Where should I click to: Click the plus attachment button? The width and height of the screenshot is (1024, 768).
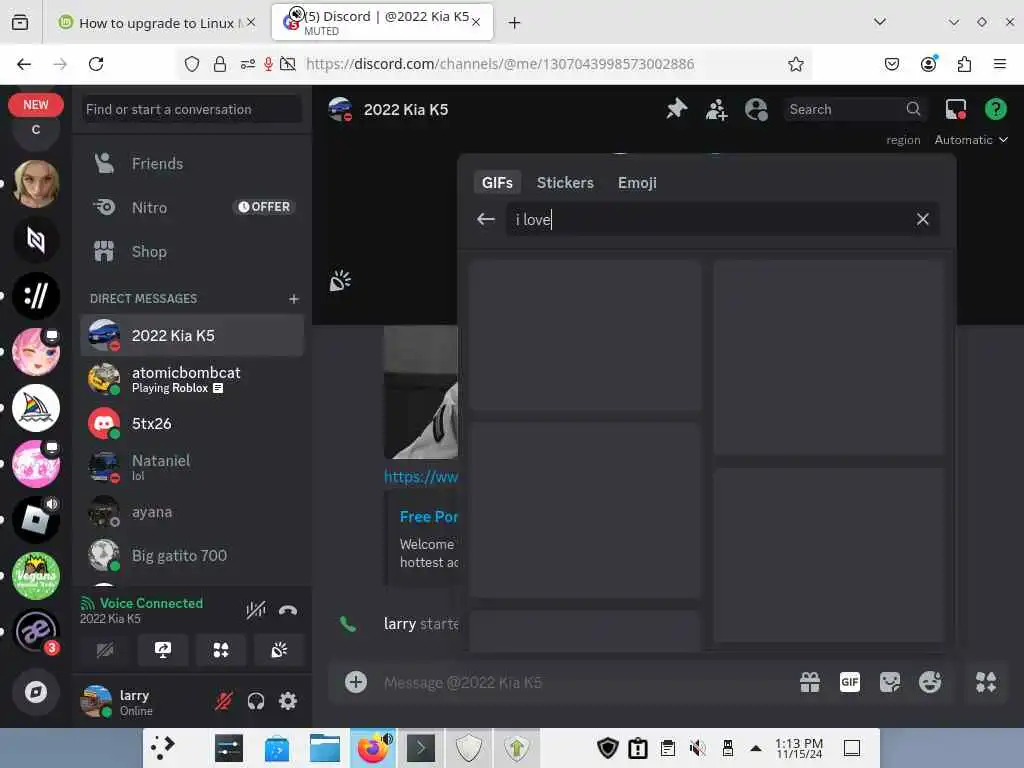click(x=356, y=682)
